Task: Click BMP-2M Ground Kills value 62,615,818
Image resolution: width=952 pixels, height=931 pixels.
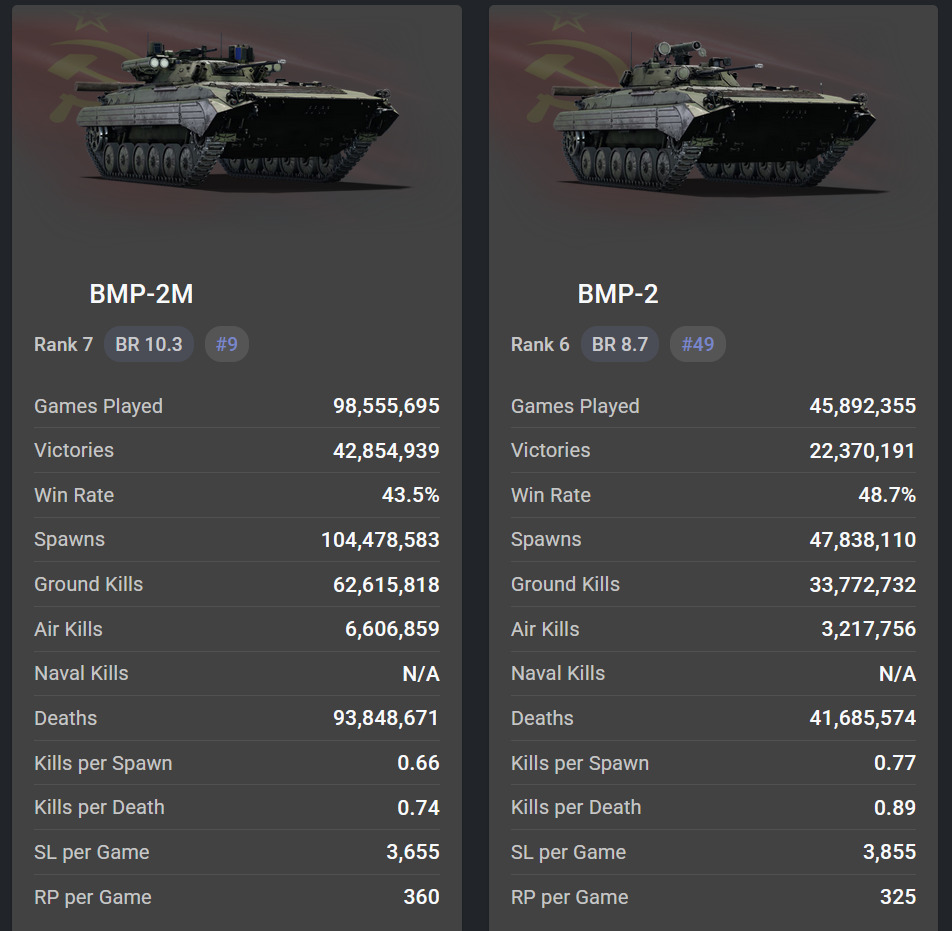Action: pyautogui.click(x=386, y=584)
